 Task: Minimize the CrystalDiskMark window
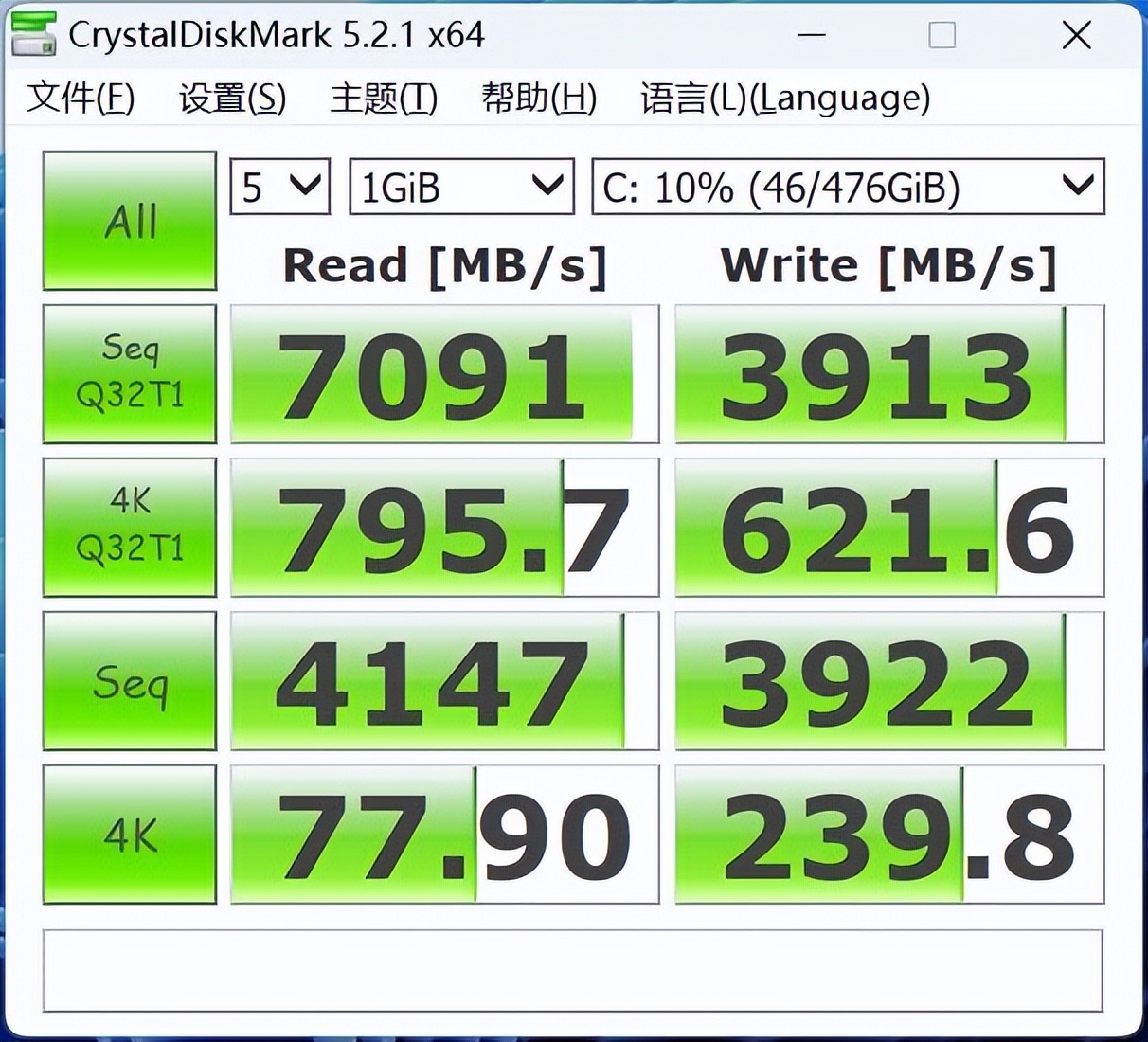pos(812,36)
